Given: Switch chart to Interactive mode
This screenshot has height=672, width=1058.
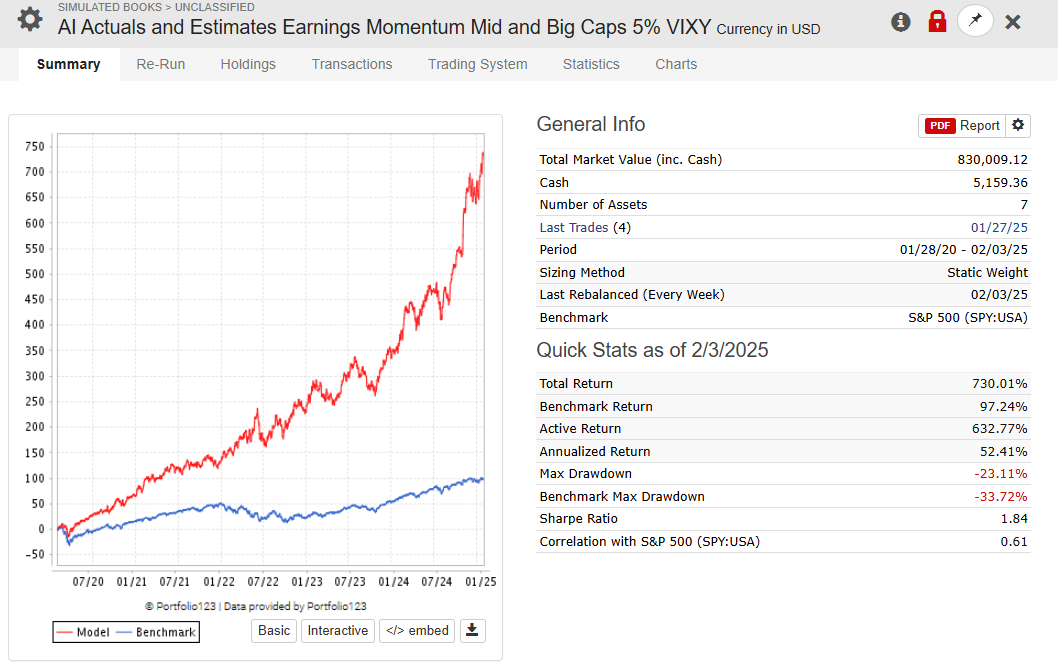Looking at the screenshot, I should click(337, 630).
